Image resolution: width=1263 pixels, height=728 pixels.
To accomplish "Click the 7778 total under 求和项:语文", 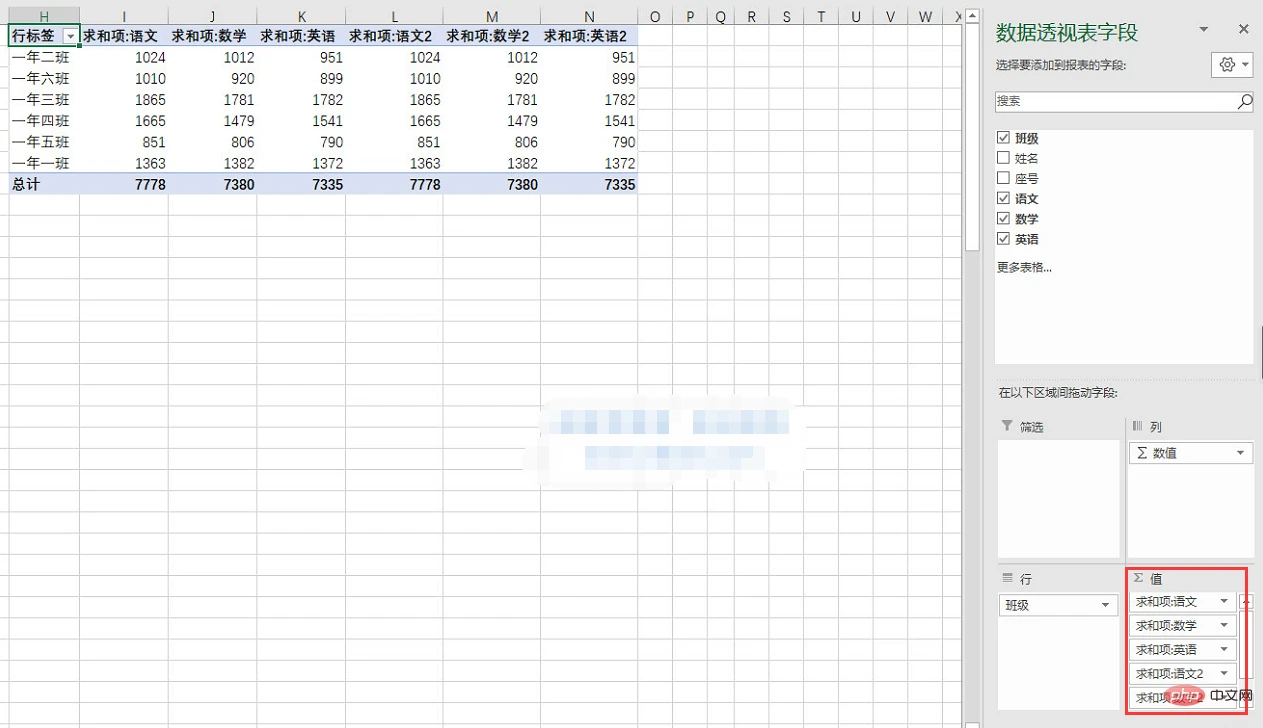I will (124, 184).
